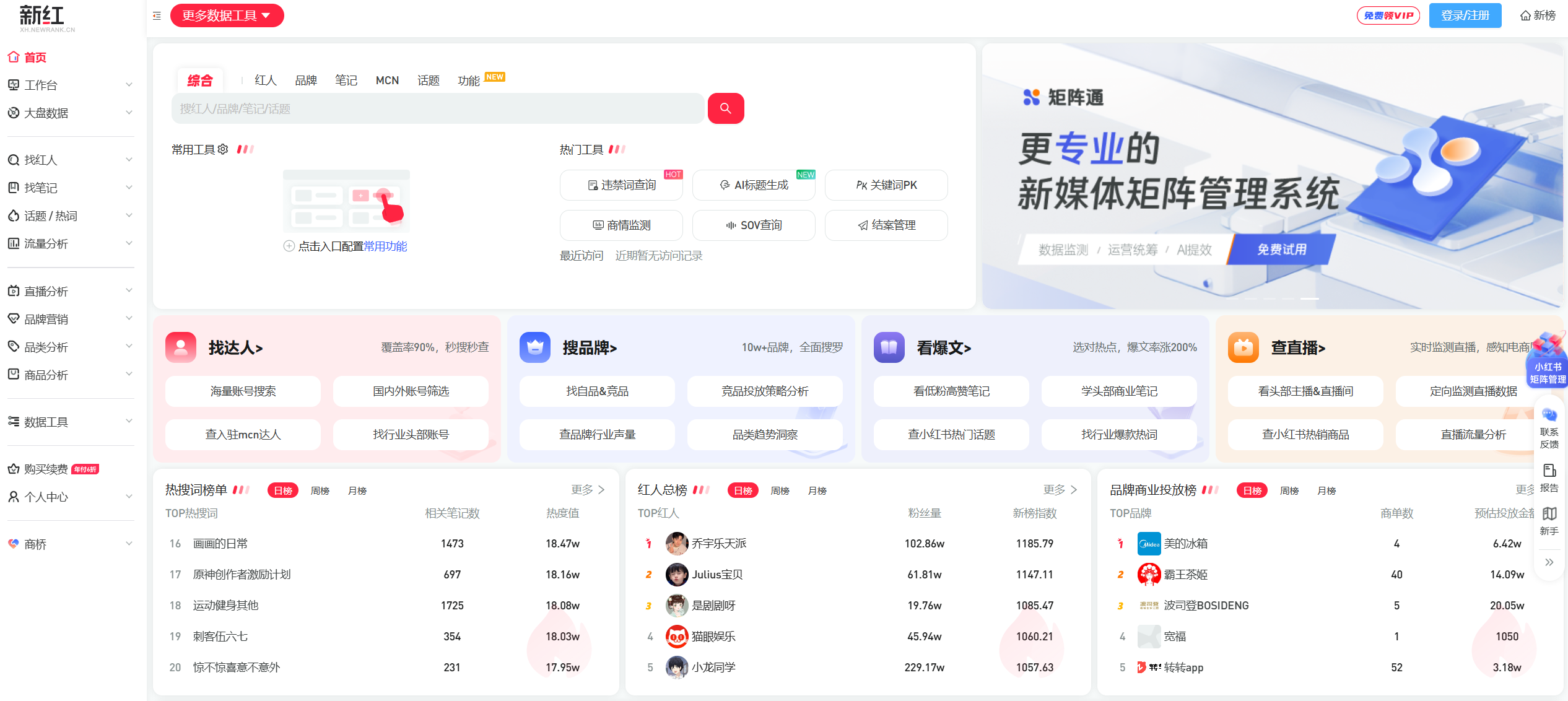Click the 看爆文 book icon
Viewport: 1568px width, 701px height.
(889, 347)
